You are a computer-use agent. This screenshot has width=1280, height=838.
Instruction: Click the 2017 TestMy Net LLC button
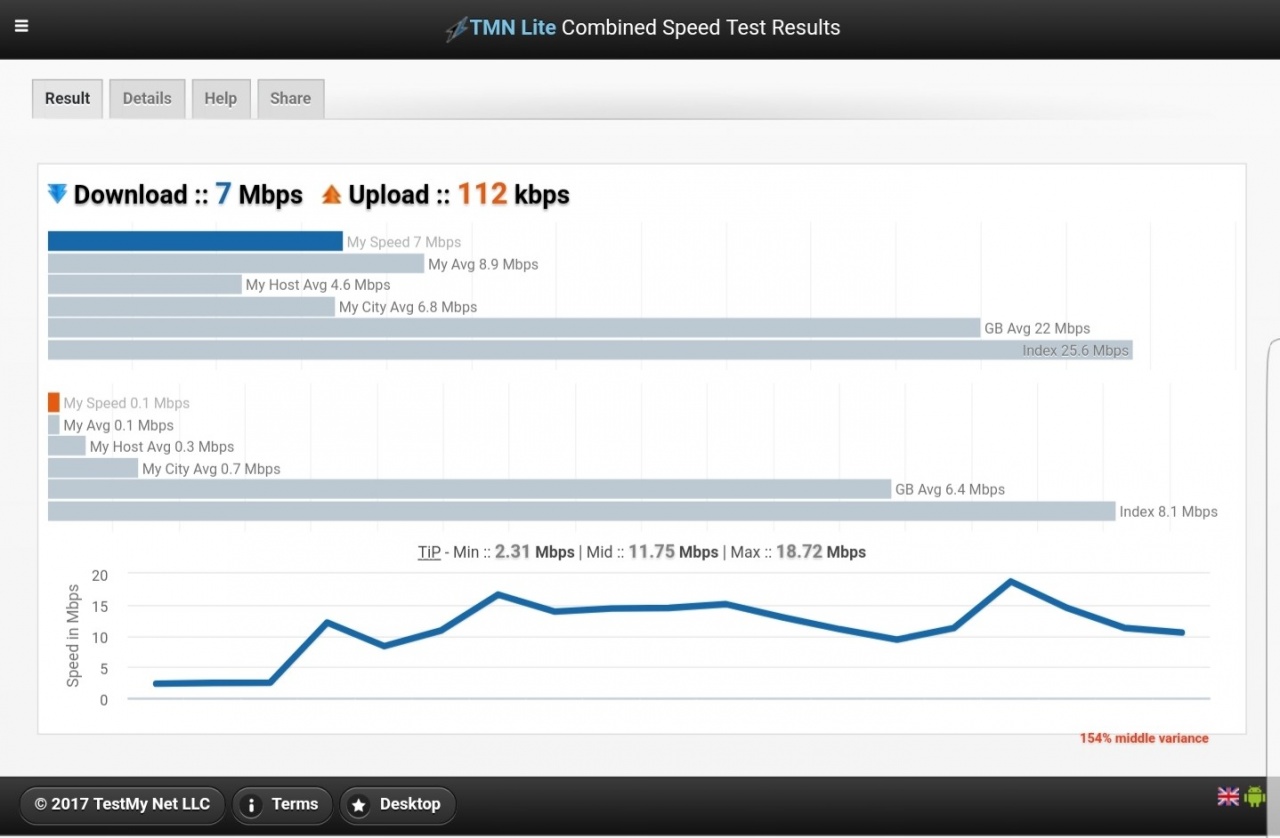[122, 804]
